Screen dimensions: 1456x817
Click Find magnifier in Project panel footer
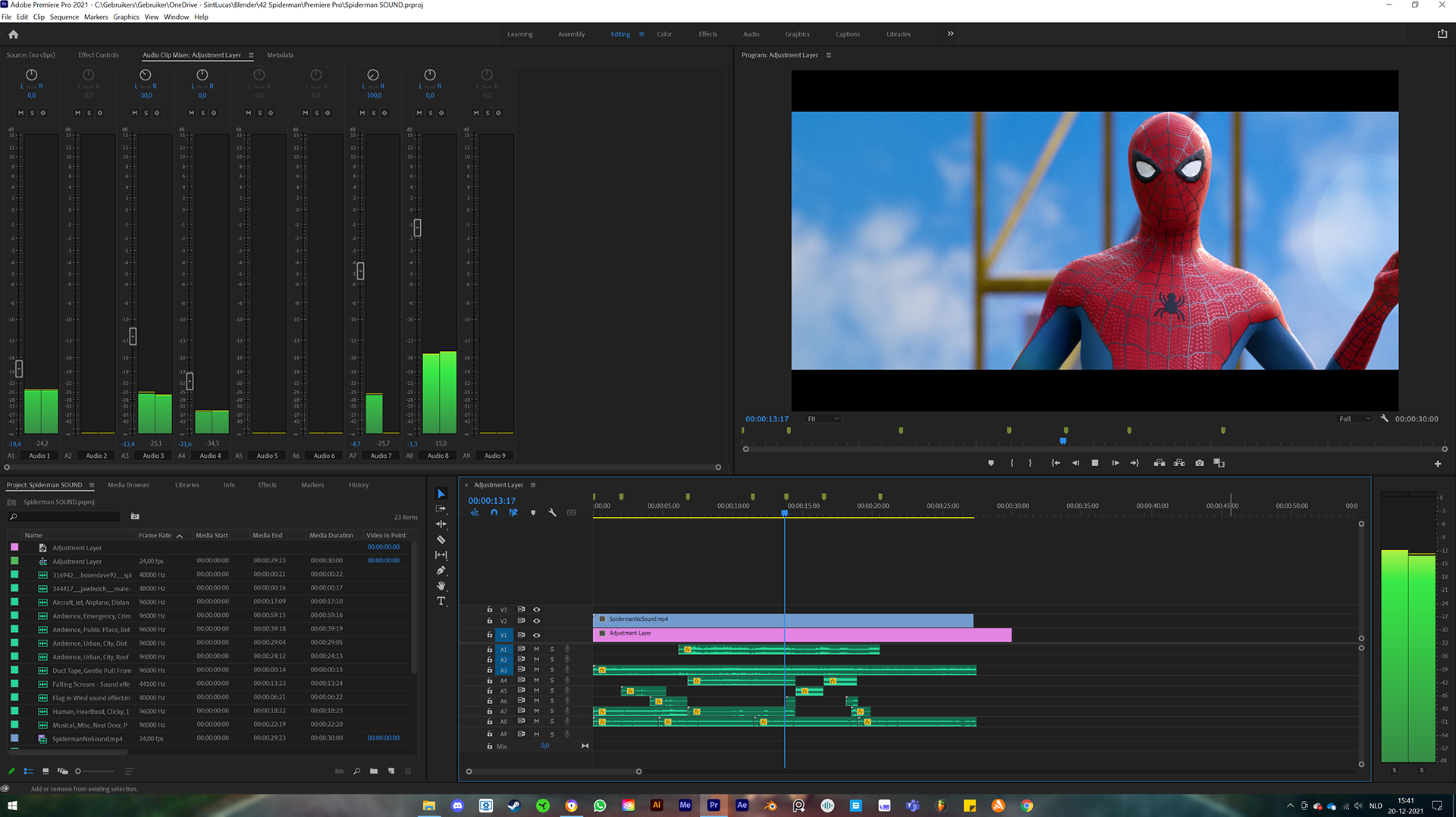[x=356, y=771]
